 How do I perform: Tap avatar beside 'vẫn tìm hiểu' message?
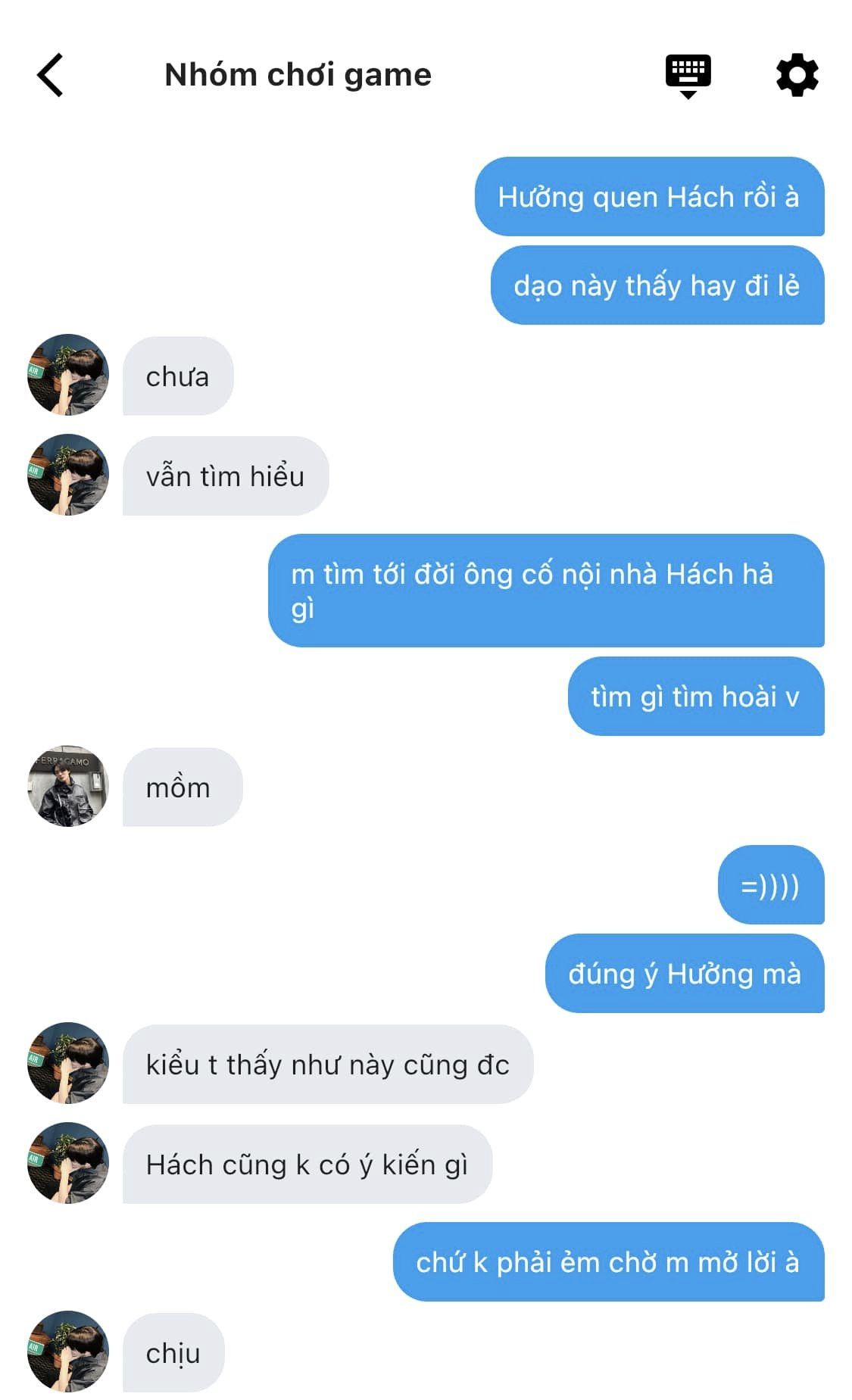[x=68, y=475]
